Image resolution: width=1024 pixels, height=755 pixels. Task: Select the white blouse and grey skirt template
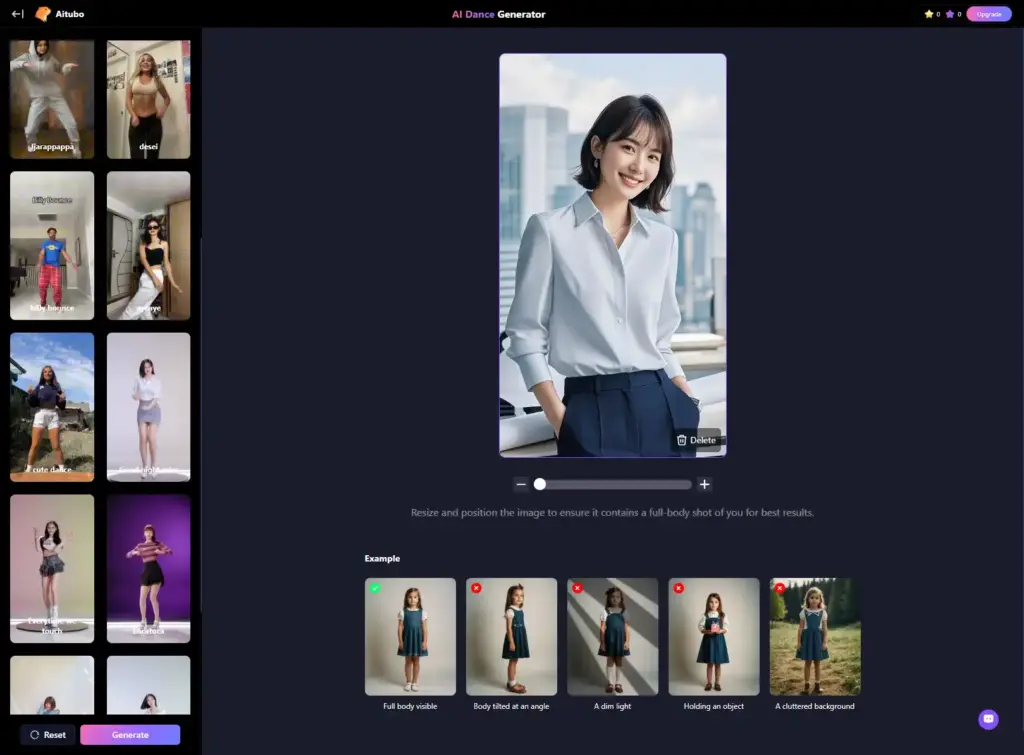[149, 407]
